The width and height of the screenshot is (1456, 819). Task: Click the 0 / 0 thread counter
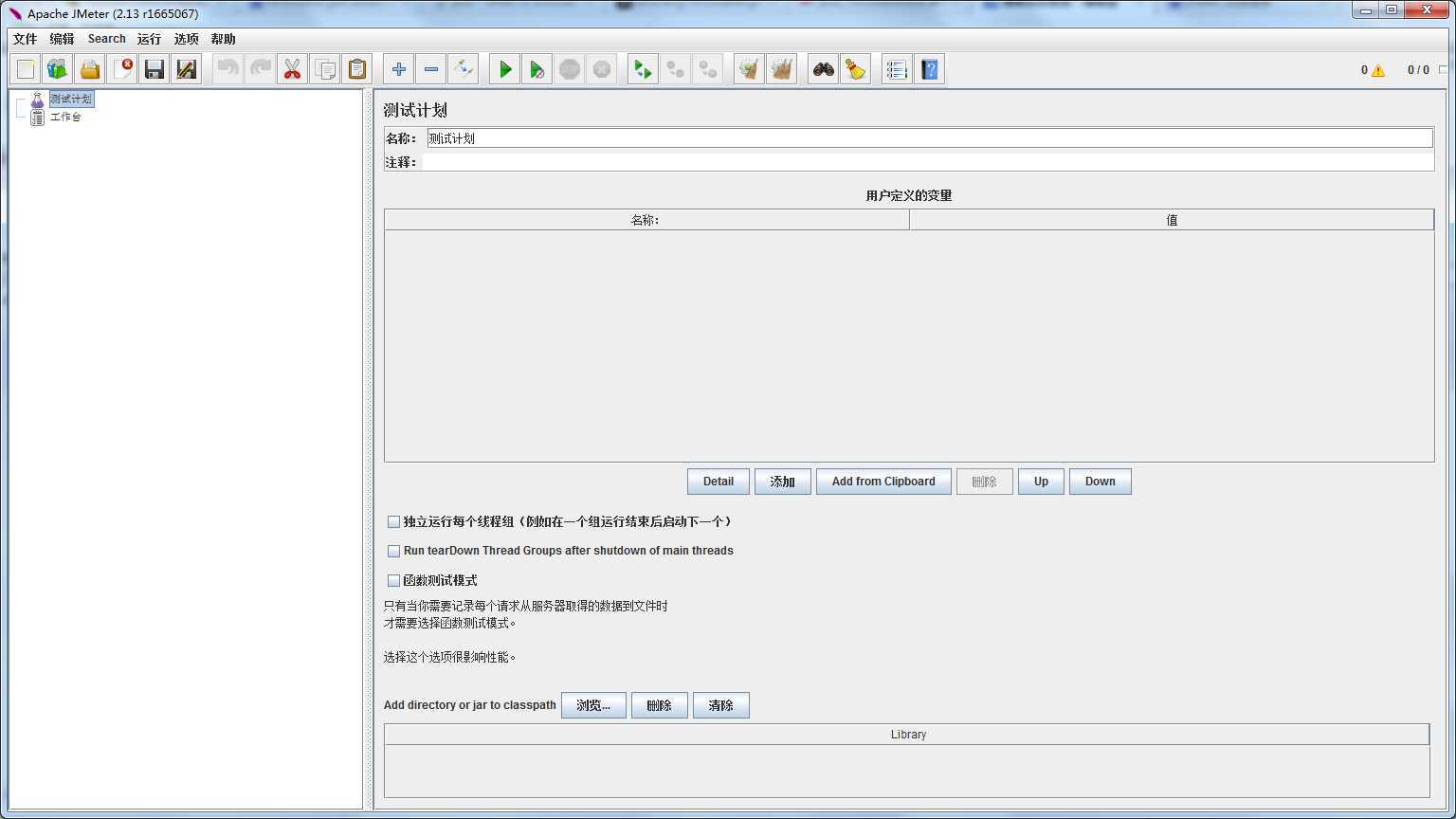pyautogui.click(x=1418, y=70)
